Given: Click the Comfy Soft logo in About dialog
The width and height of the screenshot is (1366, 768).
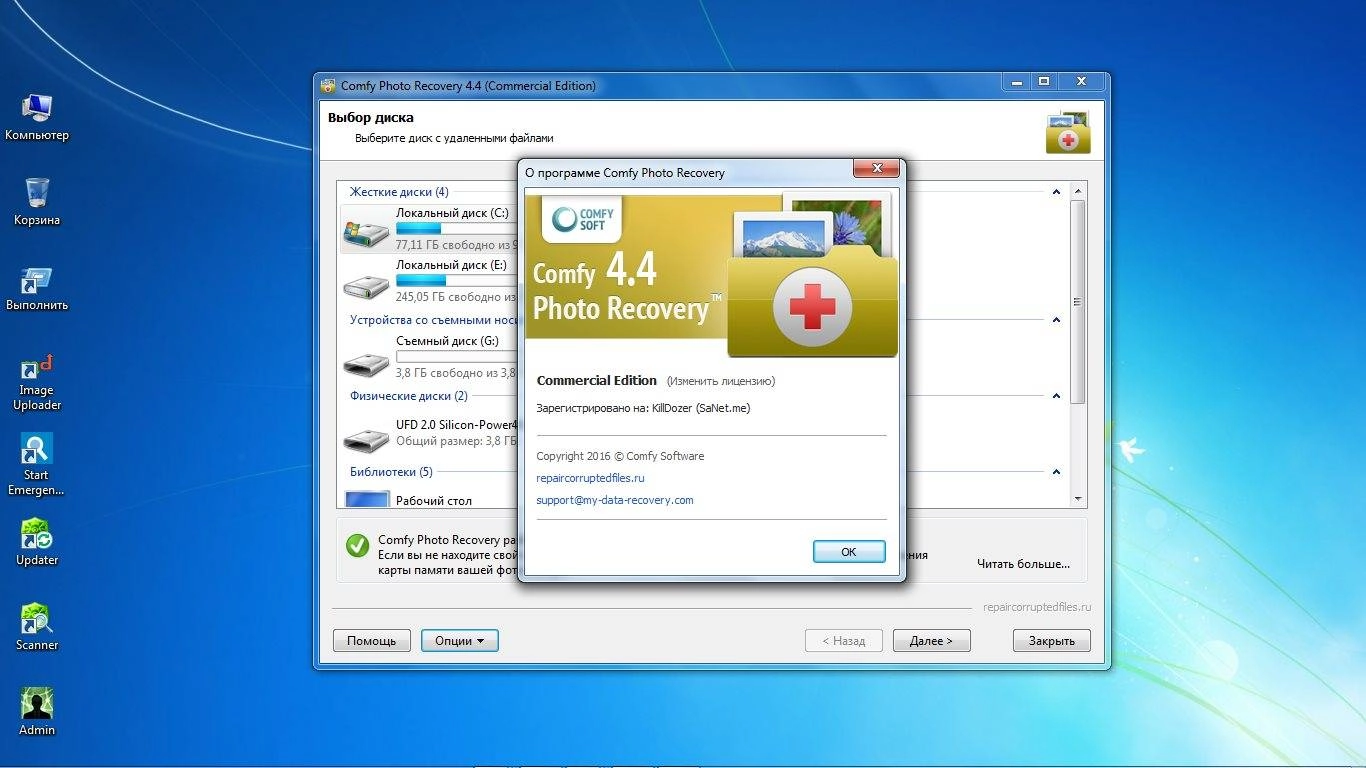Looking at the screenshot, I should (582, 219).
